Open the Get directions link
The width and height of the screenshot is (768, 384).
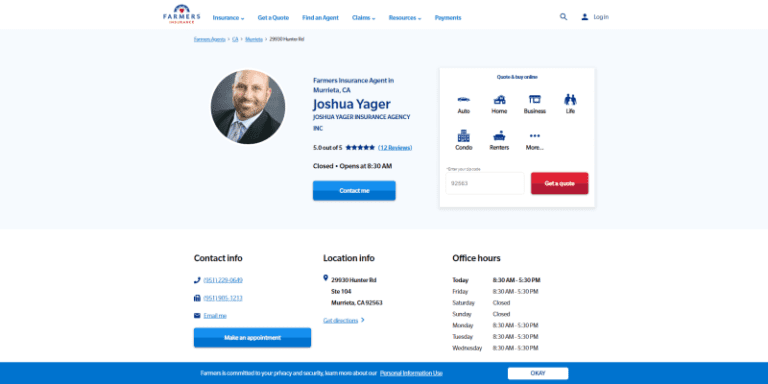point(340,320)
